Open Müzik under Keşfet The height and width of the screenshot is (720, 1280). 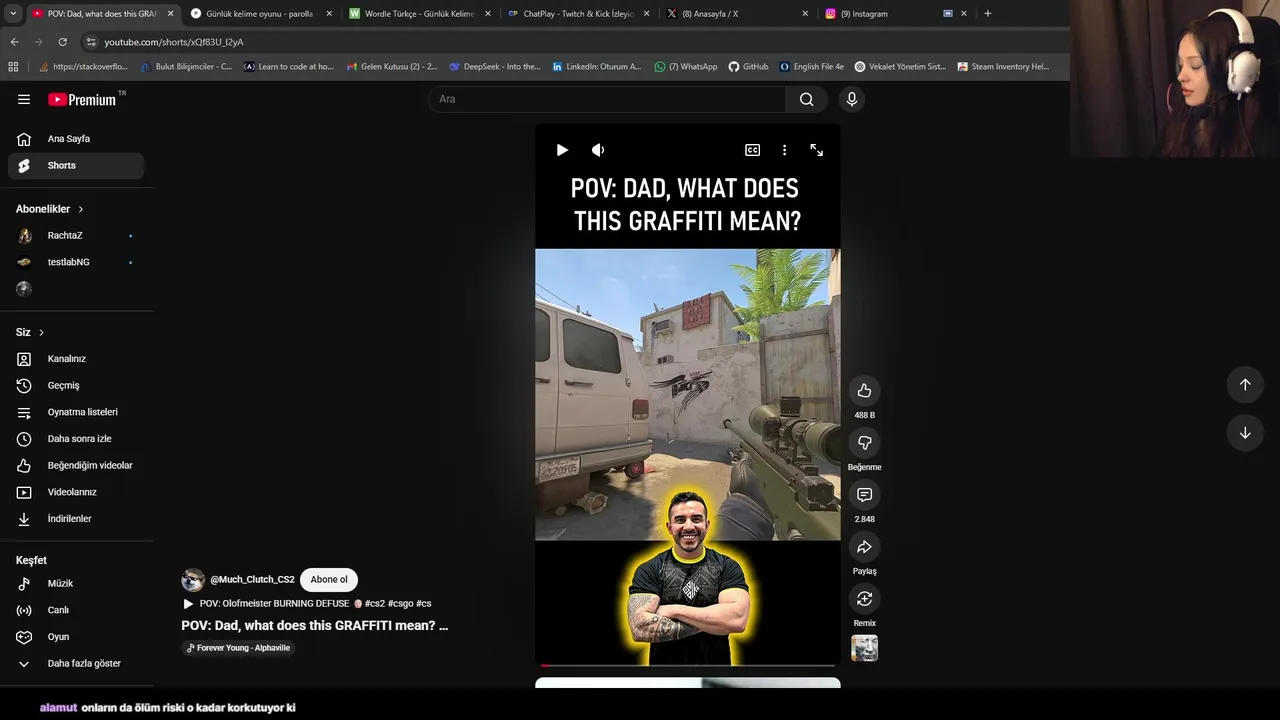pyautogui.click(x=76, y=583)
